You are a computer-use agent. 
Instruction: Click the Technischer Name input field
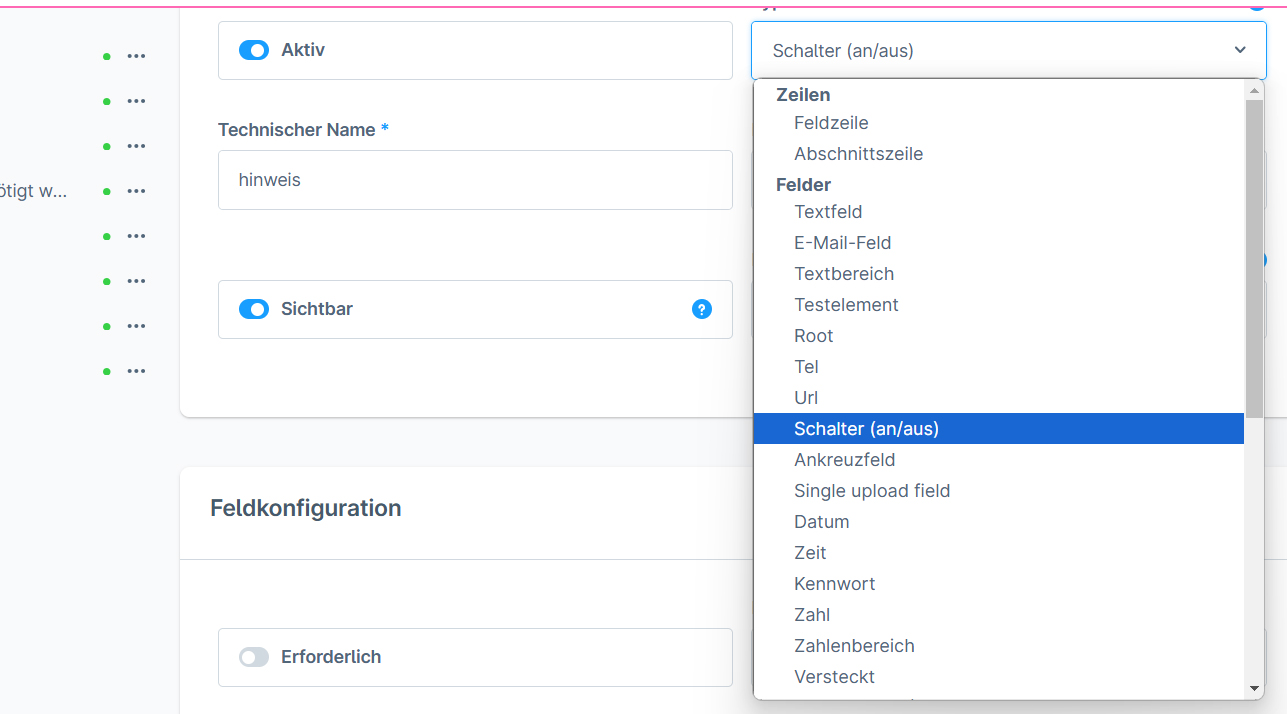click(x=475, y=180)
